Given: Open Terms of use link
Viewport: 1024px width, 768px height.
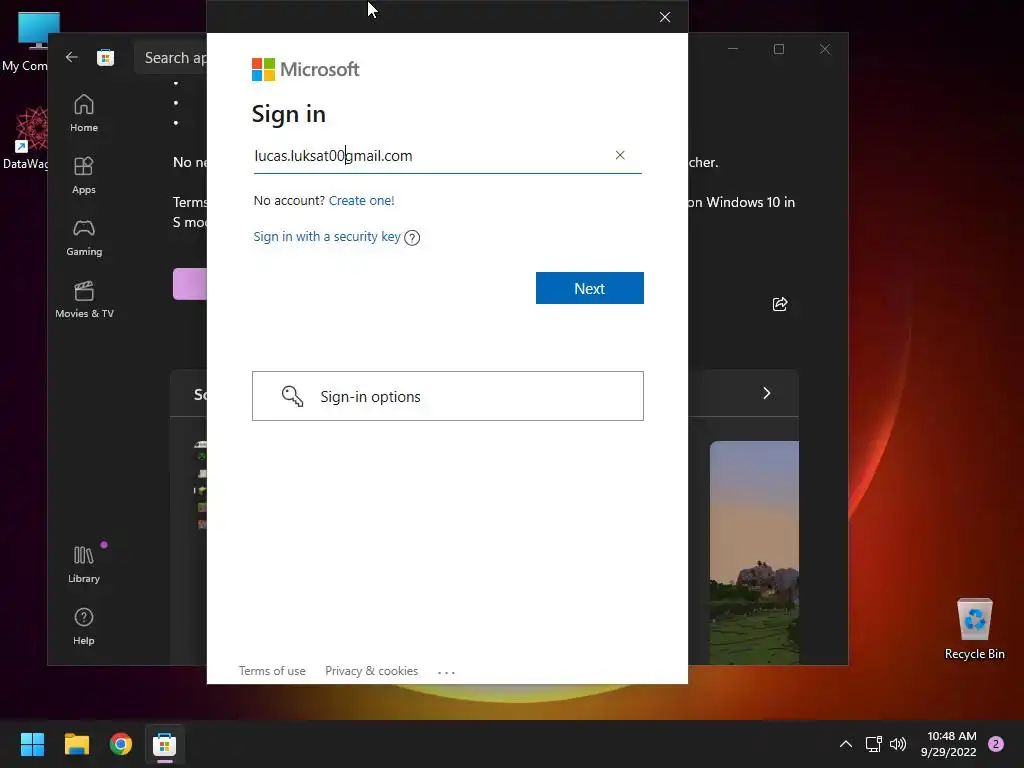Looking at the screenshot, I should tap(272, 671).
